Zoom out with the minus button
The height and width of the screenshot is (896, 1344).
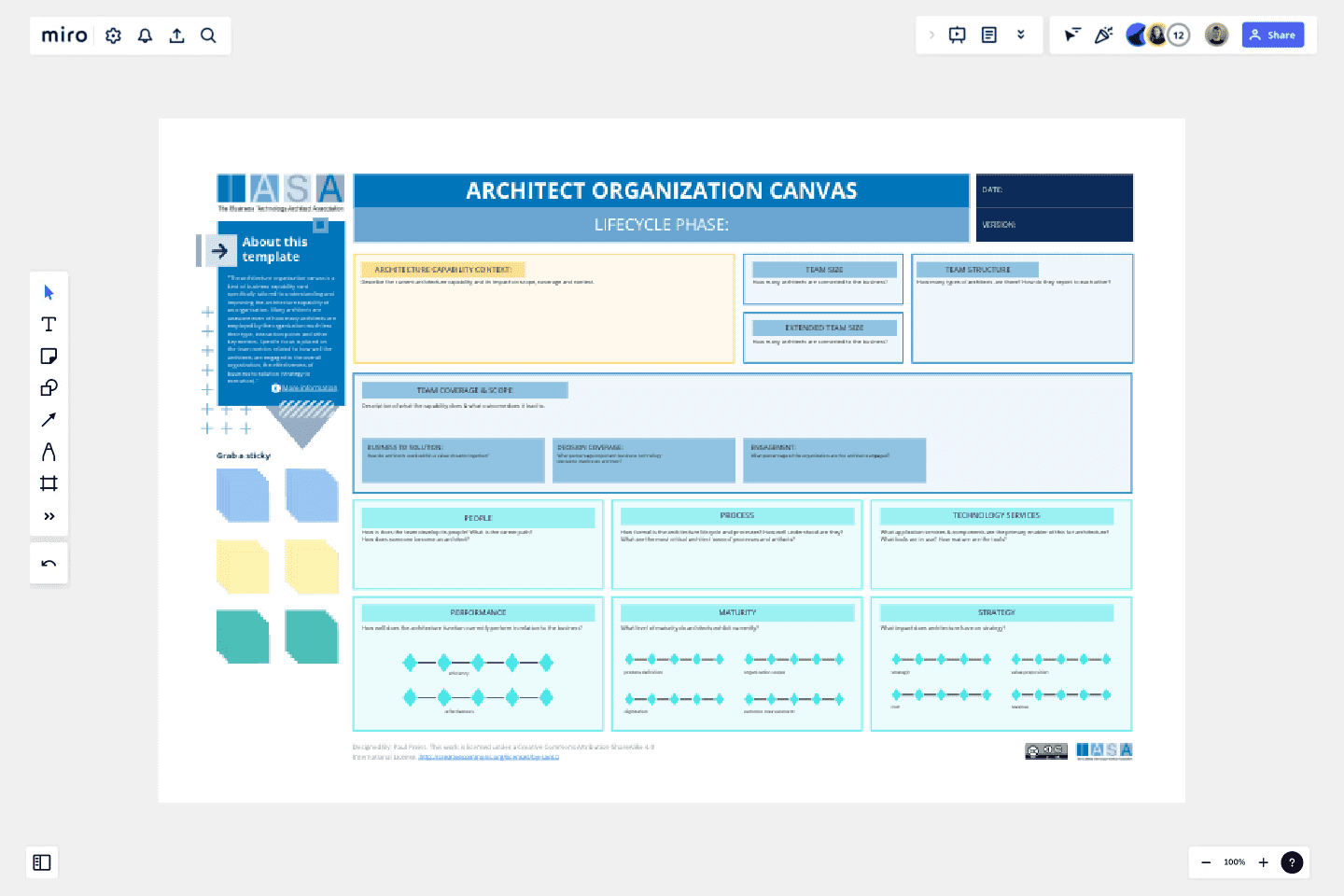(x=1206, y=862)
